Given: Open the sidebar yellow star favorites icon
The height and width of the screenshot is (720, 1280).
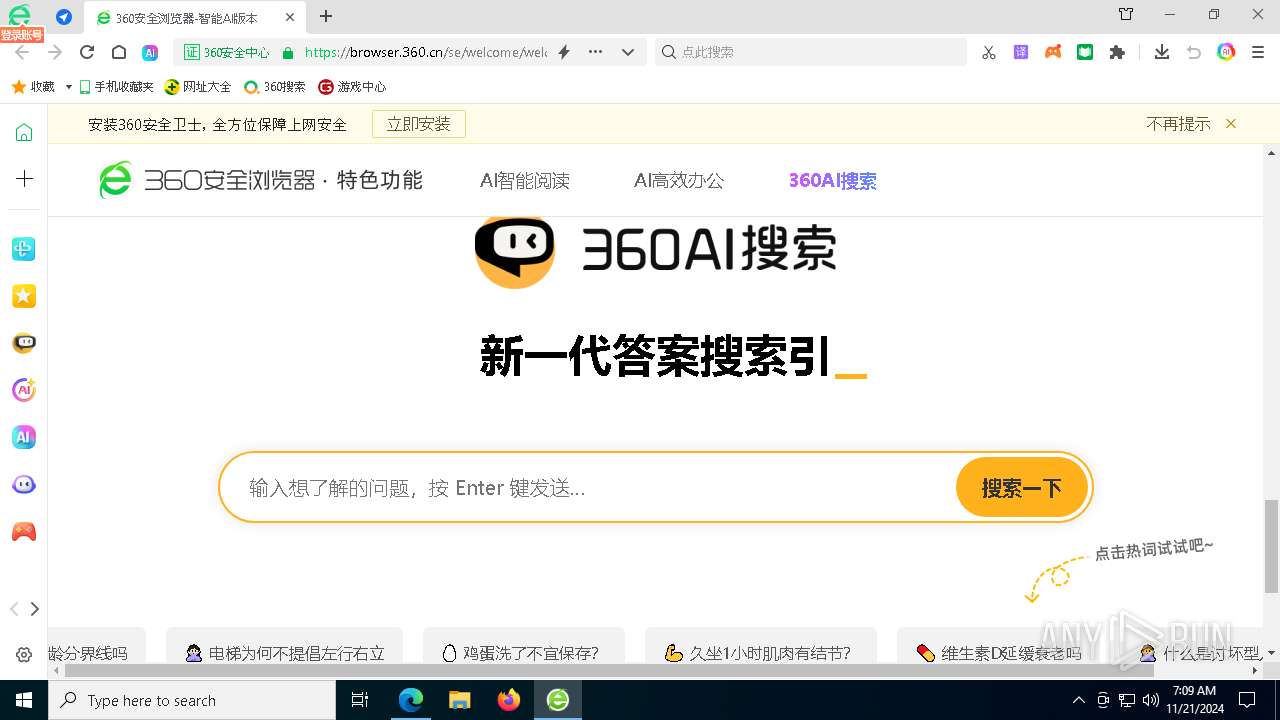Looking at the screenshot, I should pyautogui.click(x=24, y=296).
